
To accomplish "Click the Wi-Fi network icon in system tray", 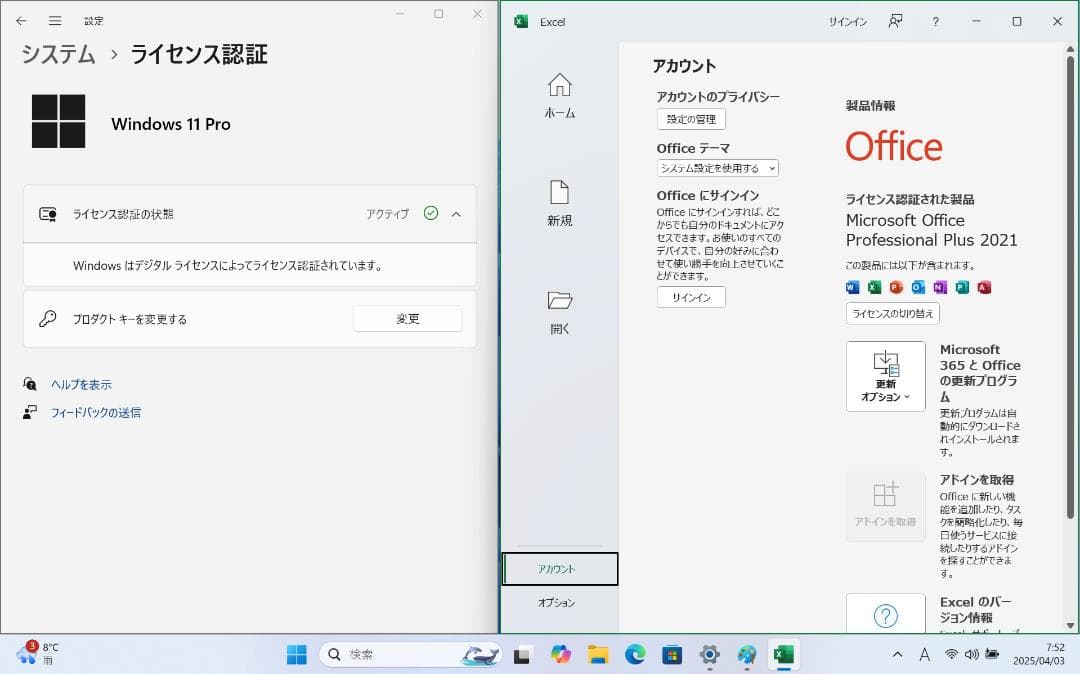I will 951,654.
